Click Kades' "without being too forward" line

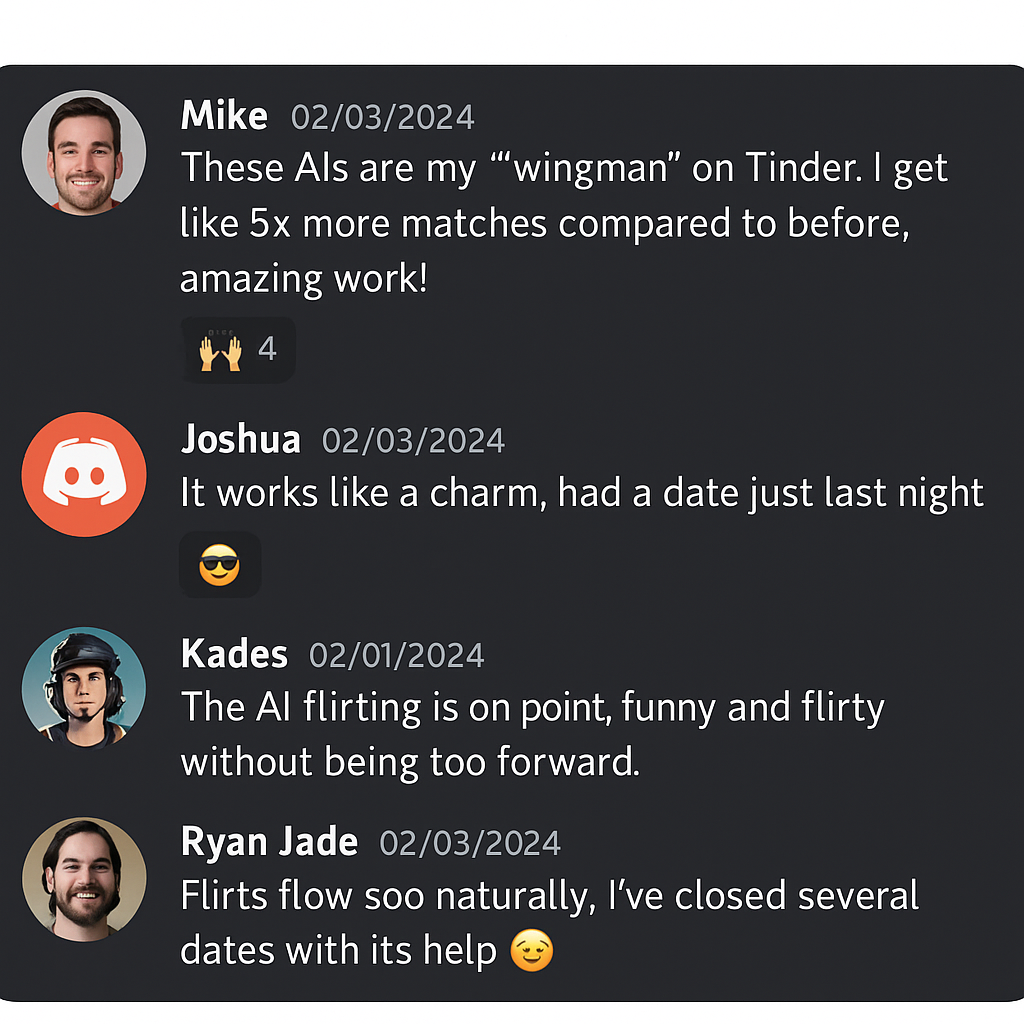(409, 762)
